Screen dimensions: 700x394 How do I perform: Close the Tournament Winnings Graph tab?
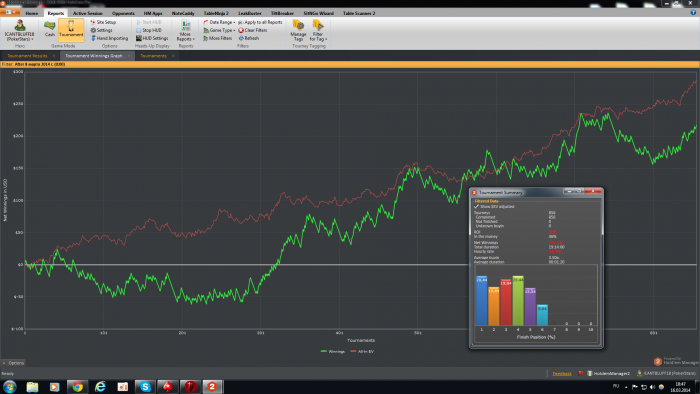pos(129,56)
